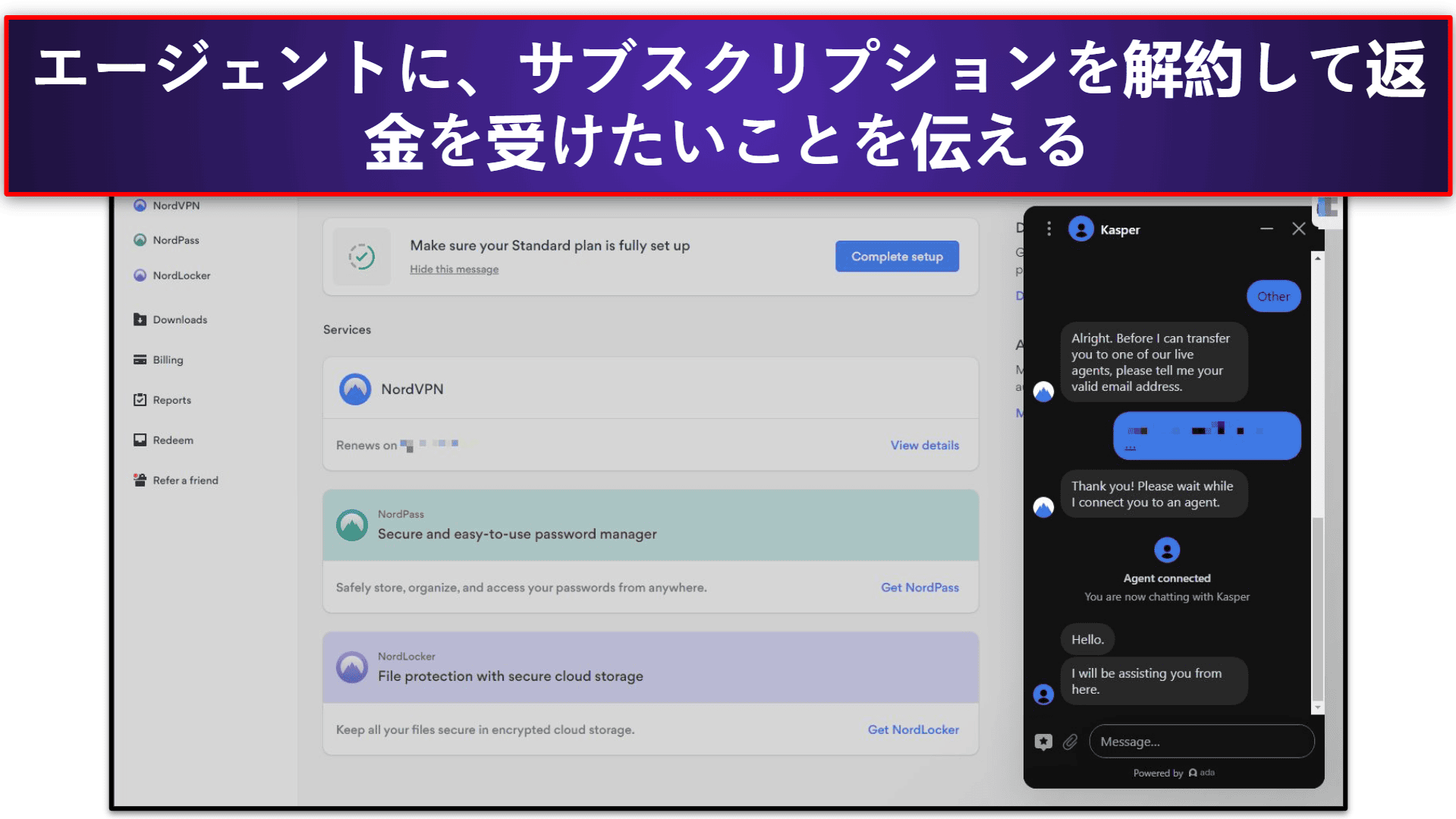Click the Complete setup button
This screenshot has width=1456, height=819.
pos(897,257)
